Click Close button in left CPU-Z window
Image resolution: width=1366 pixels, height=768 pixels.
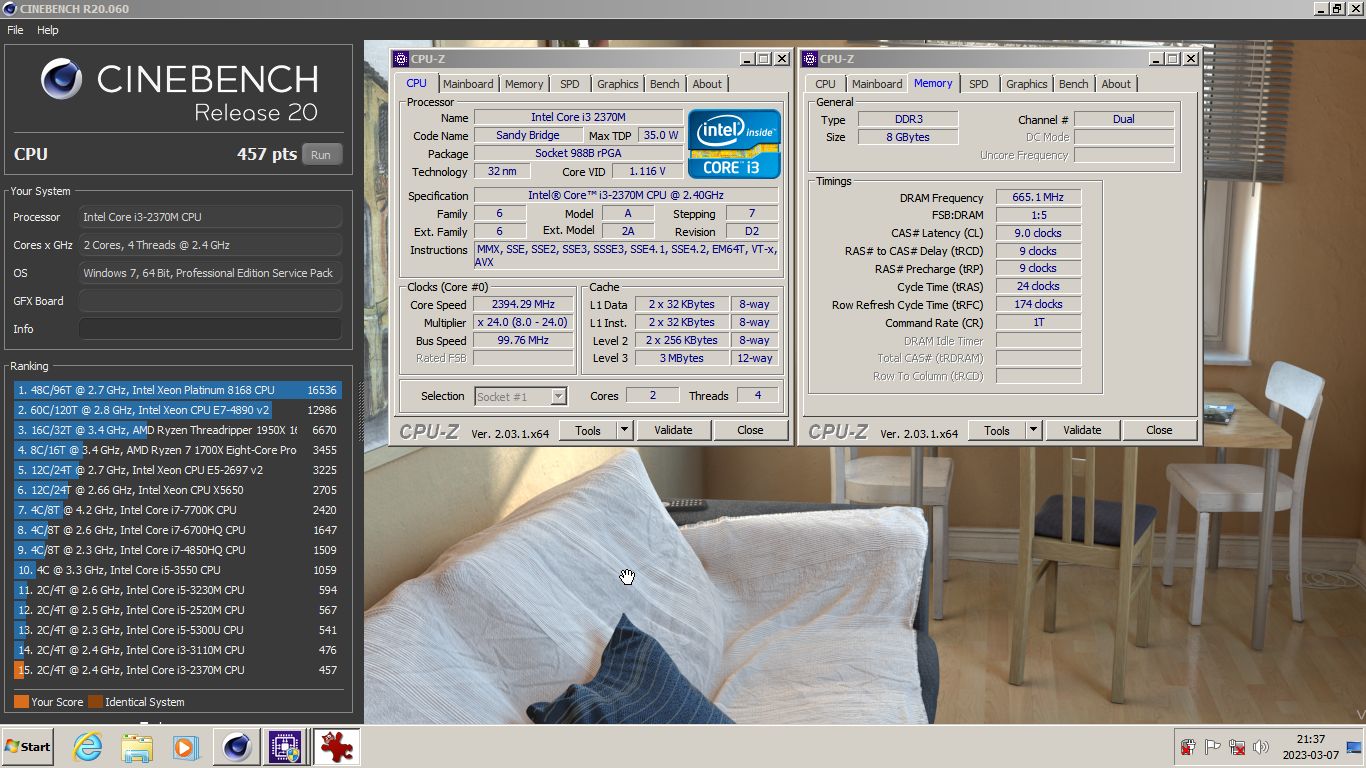click(x=750, y=430)
